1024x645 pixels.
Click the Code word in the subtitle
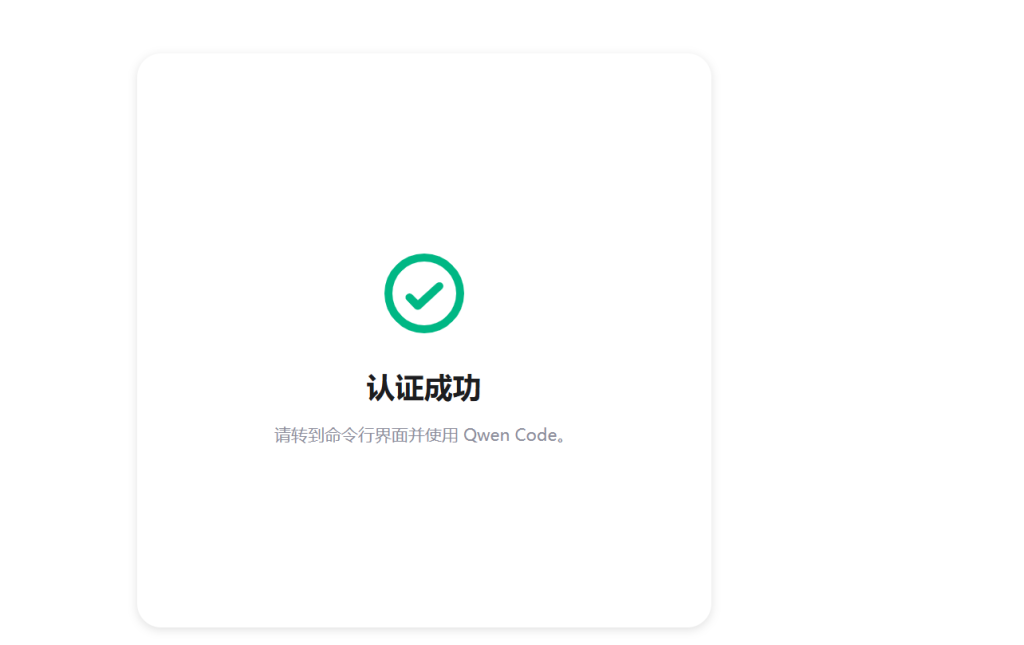(x=536, y=435)
